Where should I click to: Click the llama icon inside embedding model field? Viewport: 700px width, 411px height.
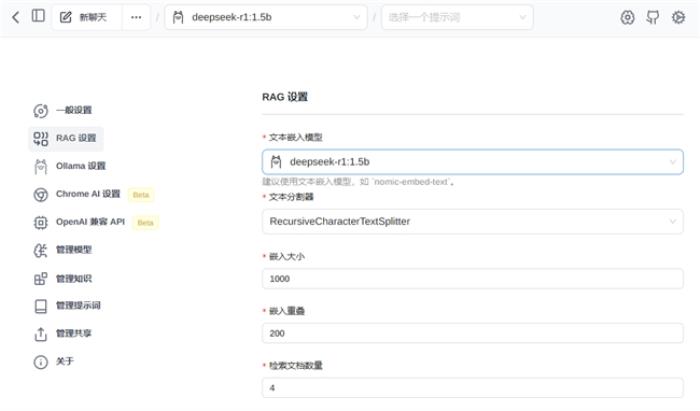(x=276, y=162)
